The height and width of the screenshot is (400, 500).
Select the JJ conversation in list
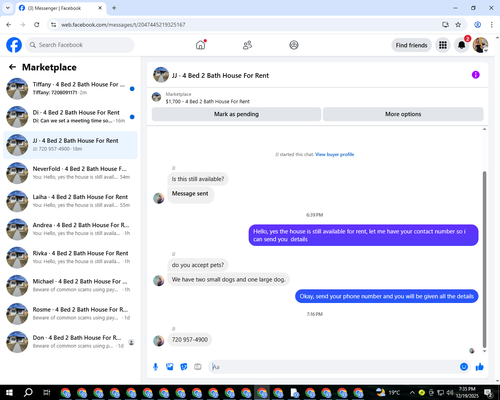pyautogui.click(x=70, y=145)
